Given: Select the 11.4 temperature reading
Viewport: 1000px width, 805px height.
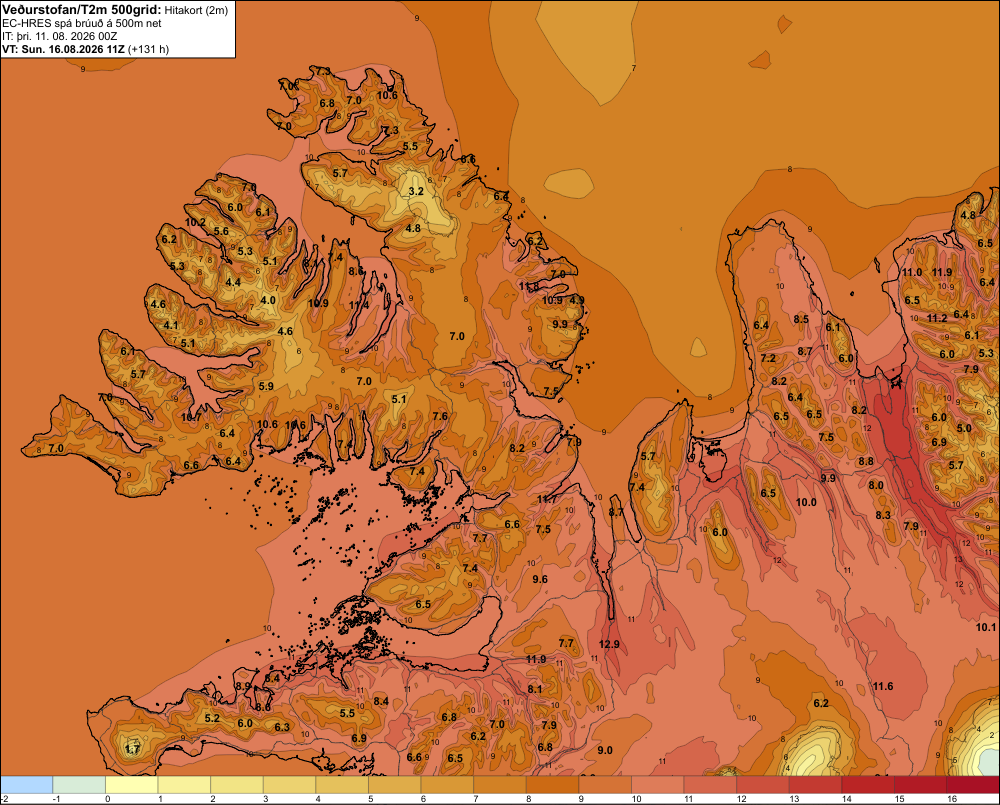Looking at the screenshot, I should (359, 306).
